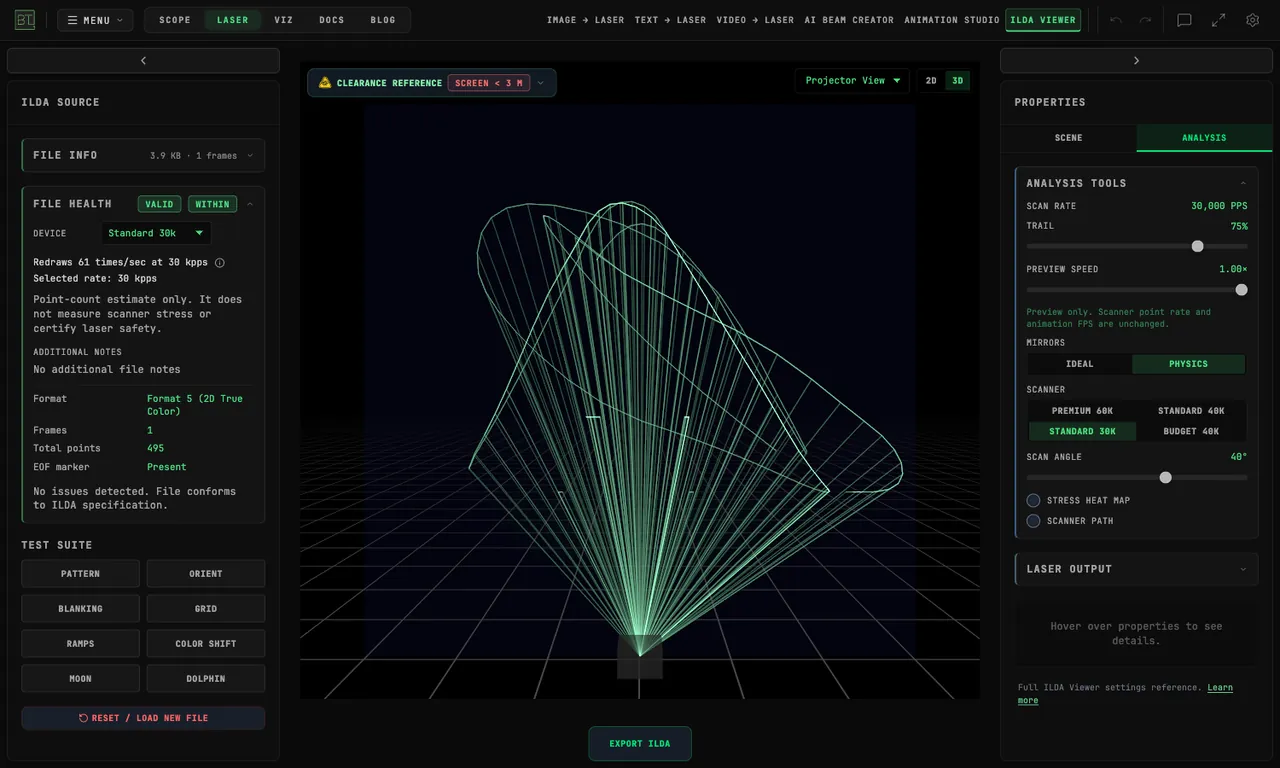Image resolution: width=1280 pixels, height=768 pixels.
Task: Collapse the left panel with the arrow
Action: point(143,61)
